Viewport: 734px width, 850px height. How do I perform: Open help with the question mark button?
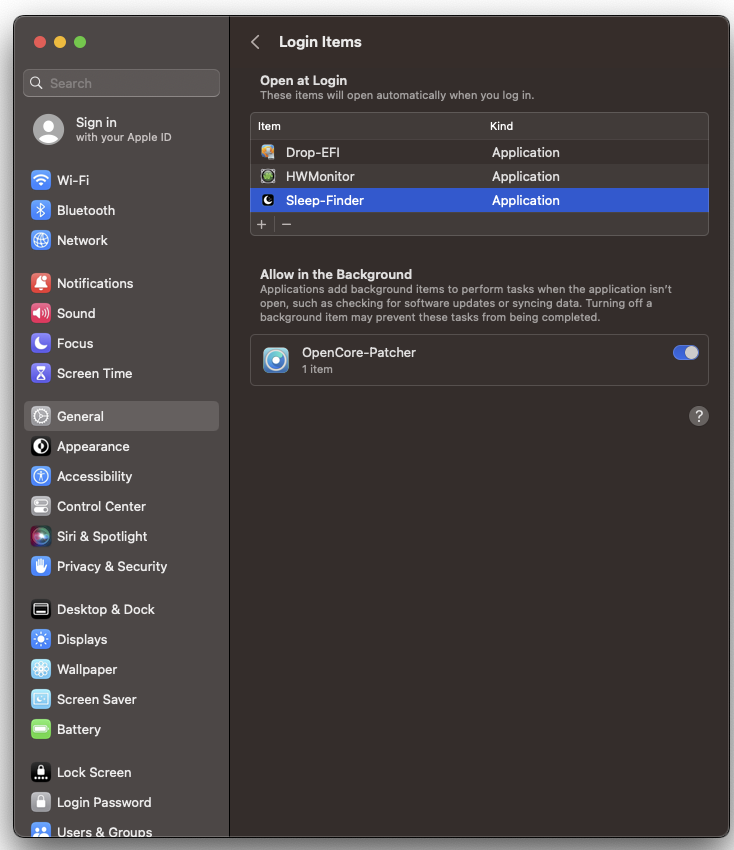[x=699, y=416]
